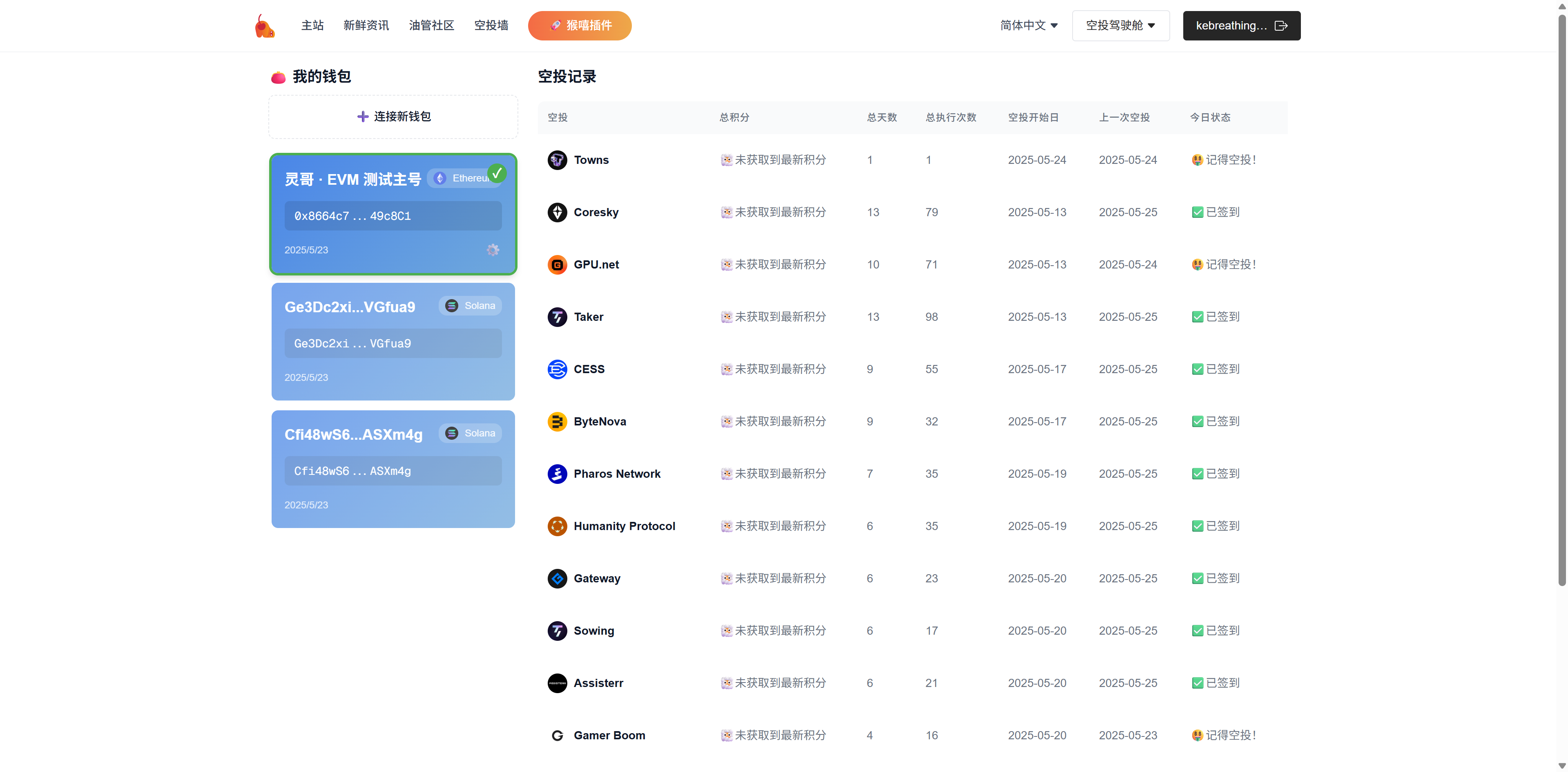Open the Humanity Protocol airdrop name

coord(625,527)
